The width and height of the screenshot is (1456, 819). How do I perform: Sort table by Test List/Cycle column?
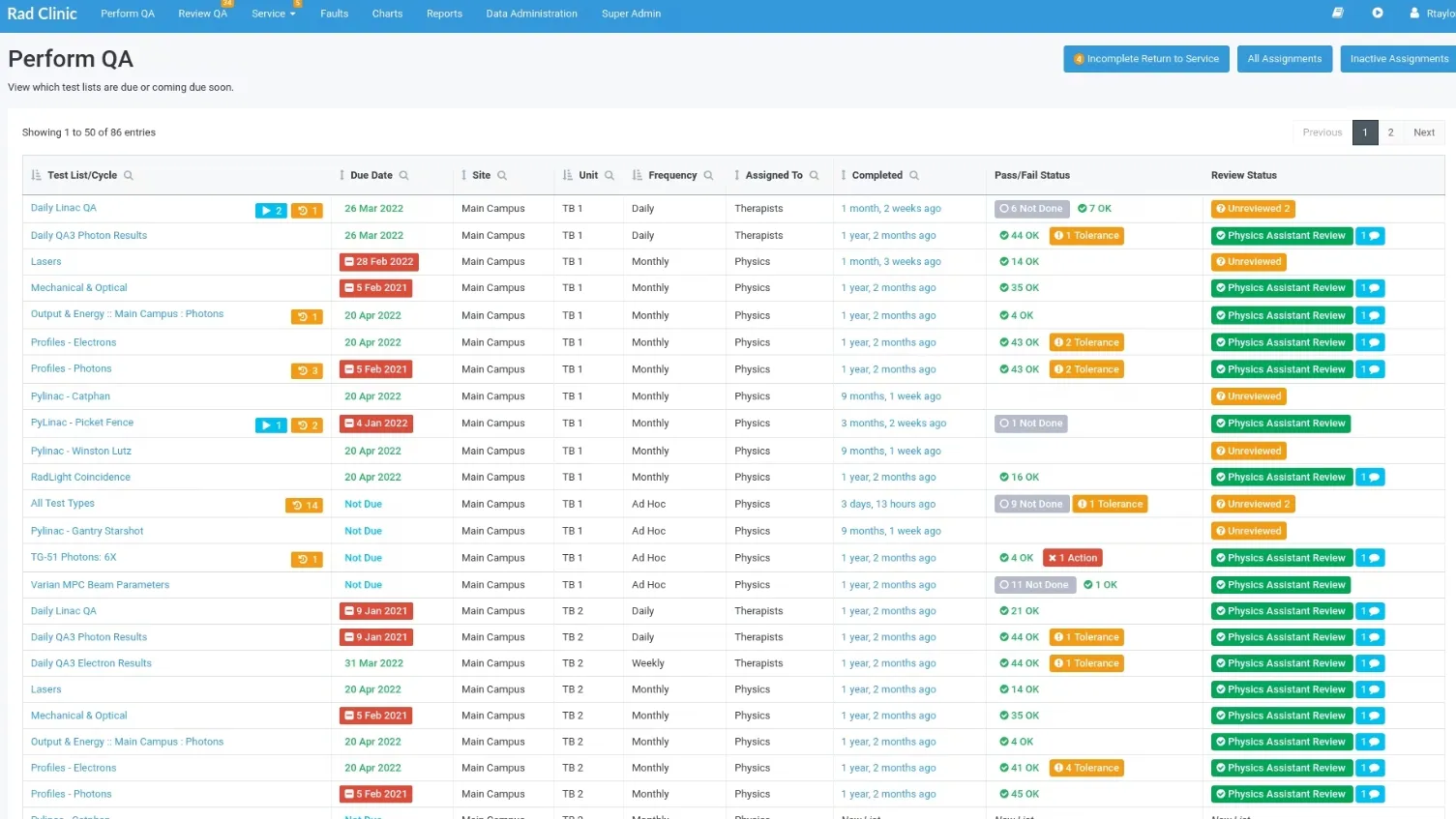(37, 175)
